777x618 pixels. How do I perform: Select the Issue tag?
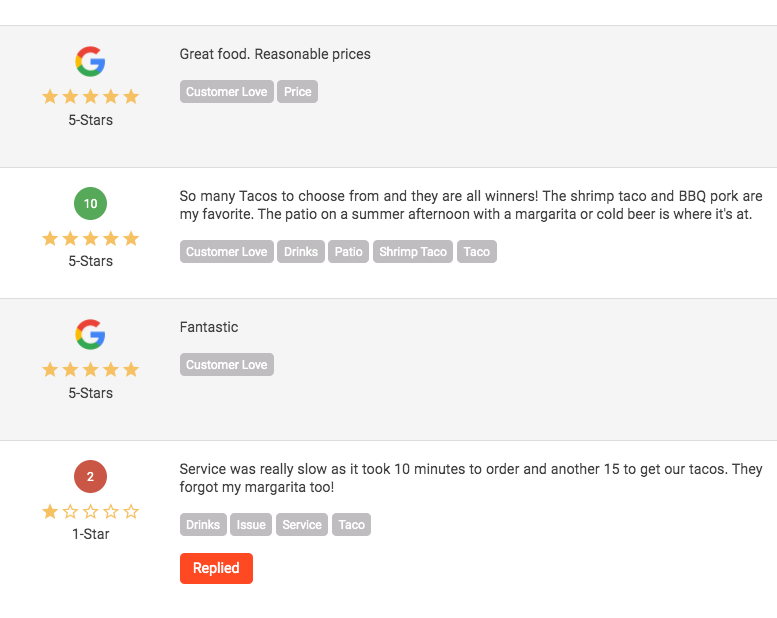pos(251,524)
